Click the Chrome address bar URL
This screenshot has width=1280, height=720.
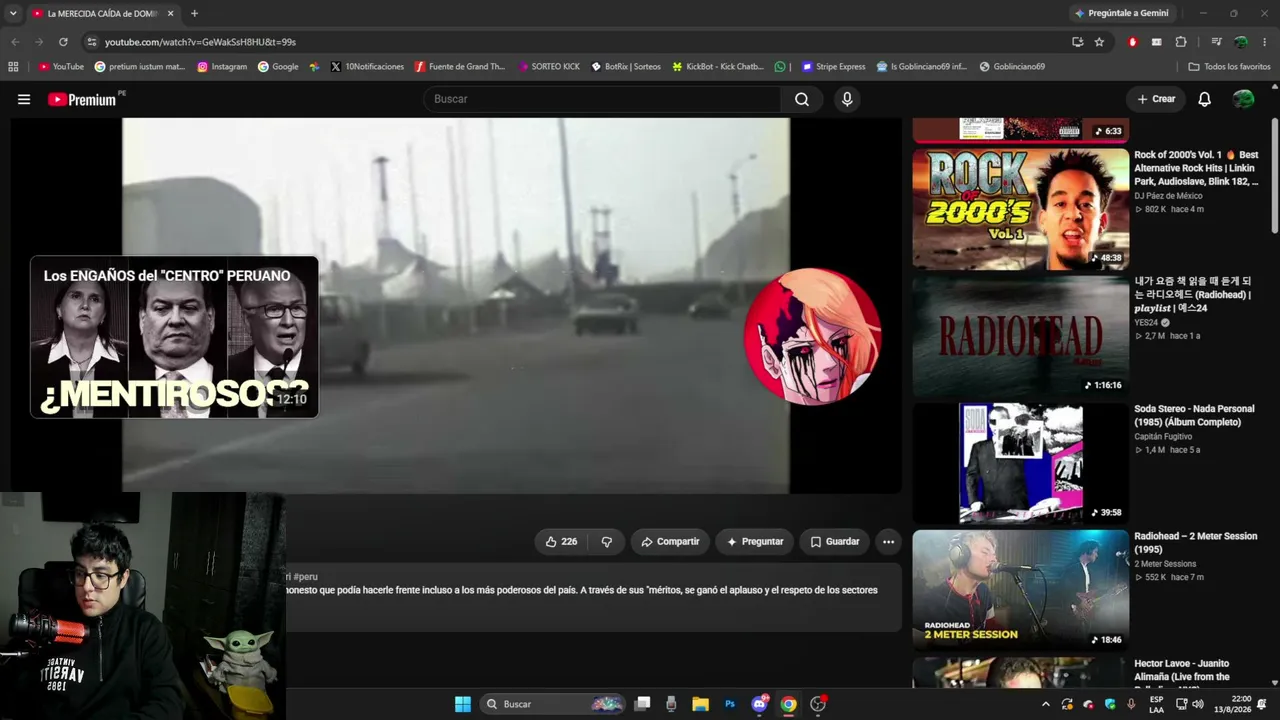200,42
